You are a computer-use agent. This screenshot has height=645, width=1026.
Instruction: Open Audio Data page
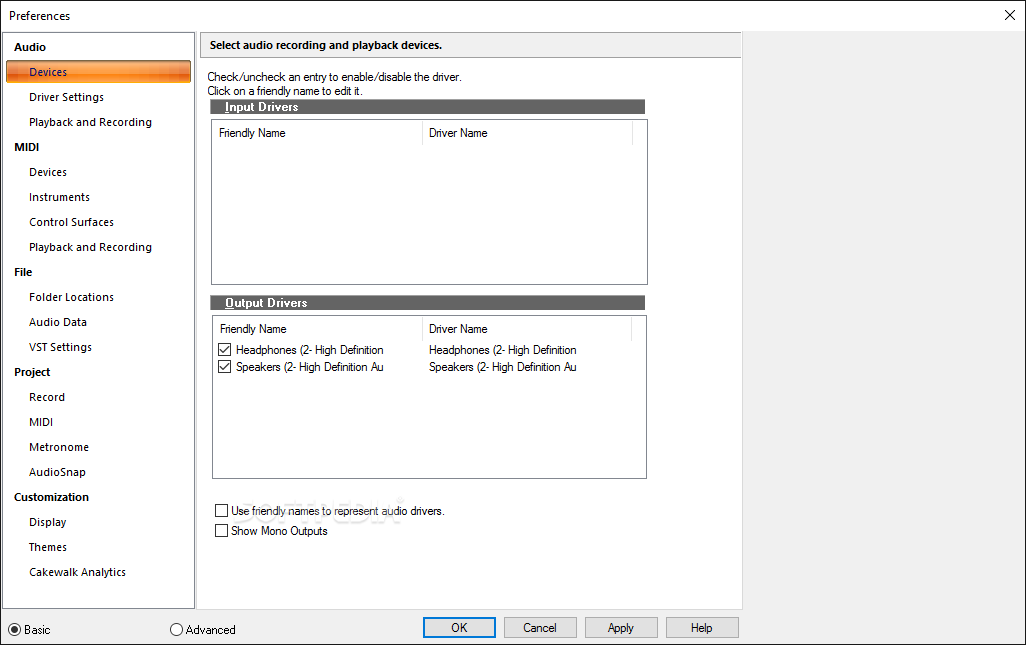pos(58,322)
